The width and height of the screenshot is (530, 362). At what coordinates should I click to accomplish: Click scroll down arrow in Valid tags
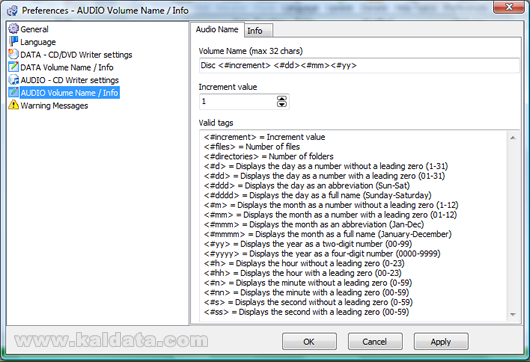513,314
